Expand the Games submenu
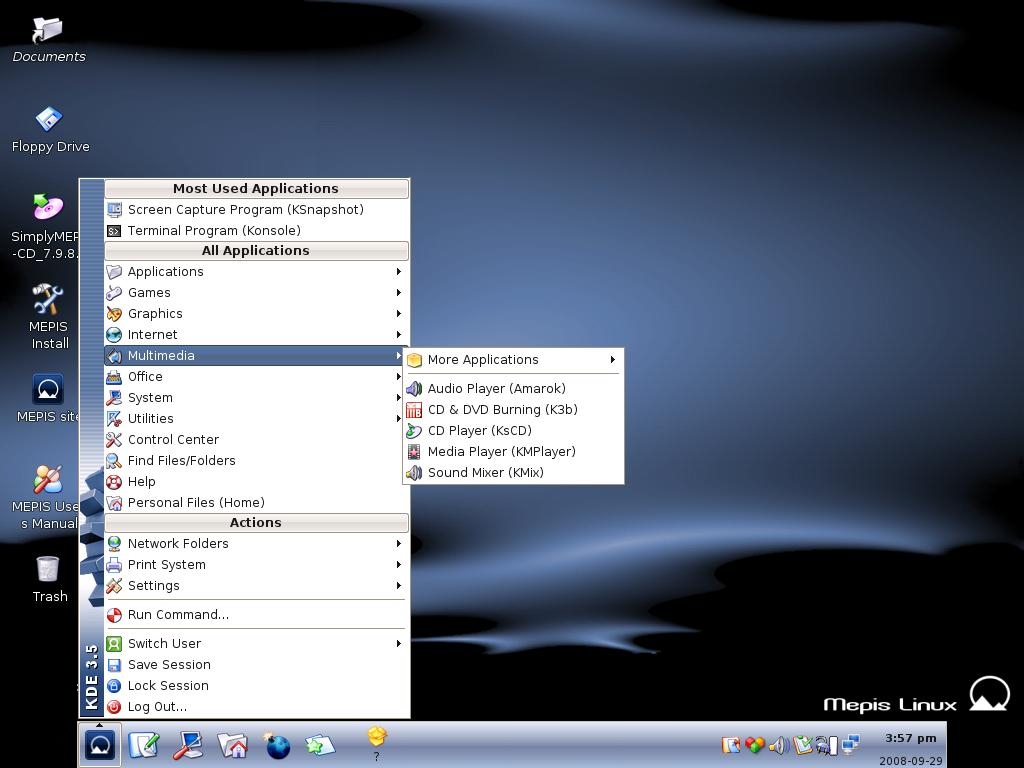 257,293
